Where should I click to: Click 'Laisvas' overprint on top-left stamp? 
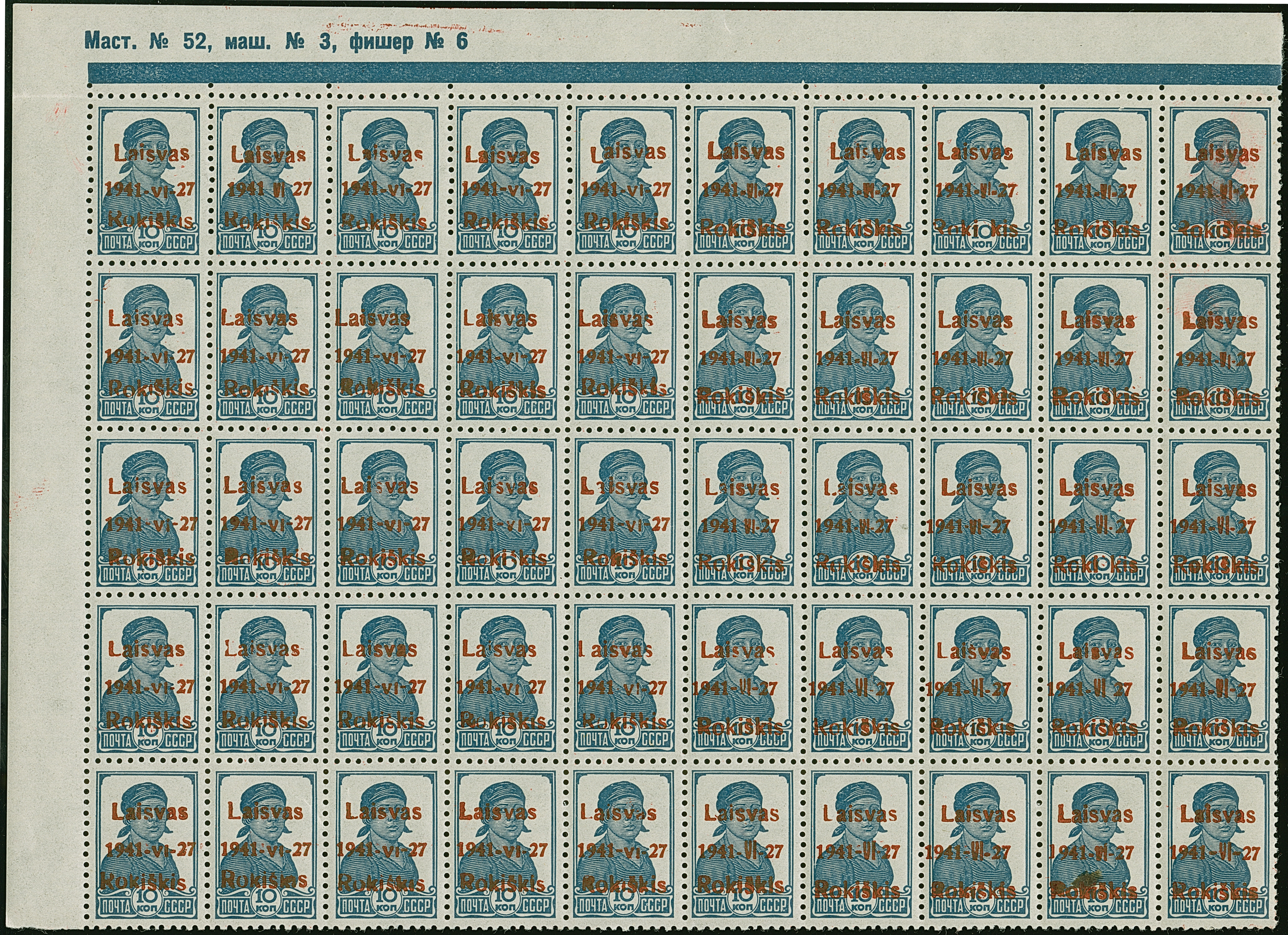click(x=152, y=153)
